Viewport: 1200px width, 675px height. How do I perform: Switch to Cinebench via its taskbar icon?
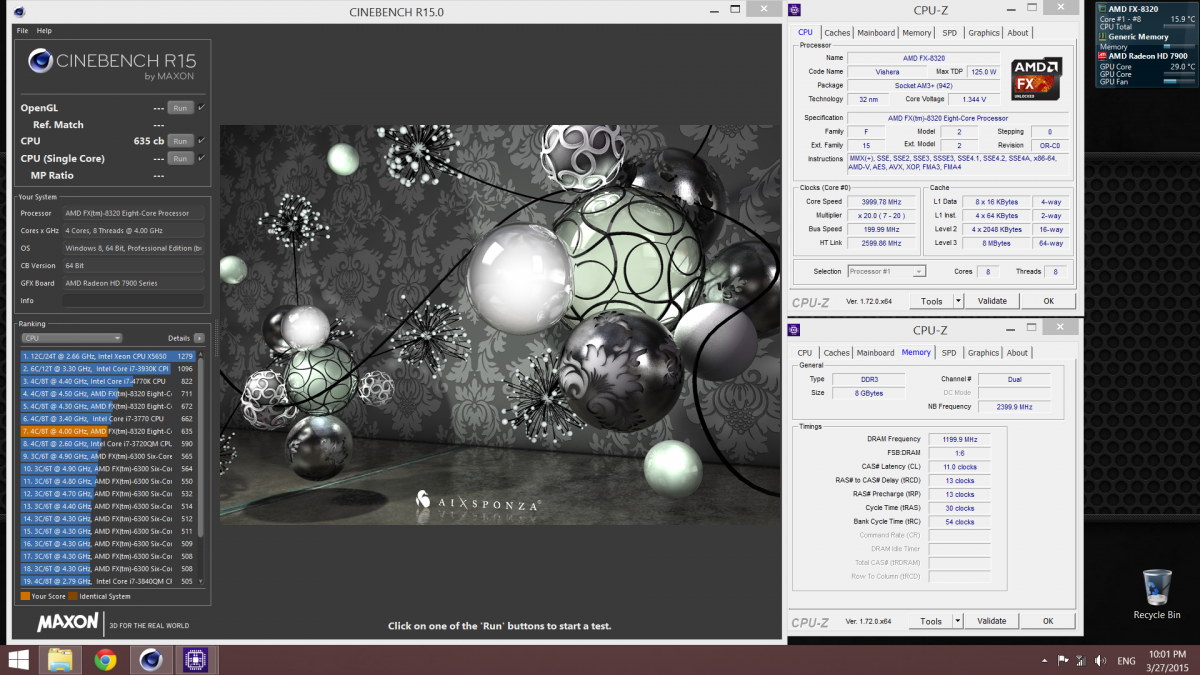151,660
